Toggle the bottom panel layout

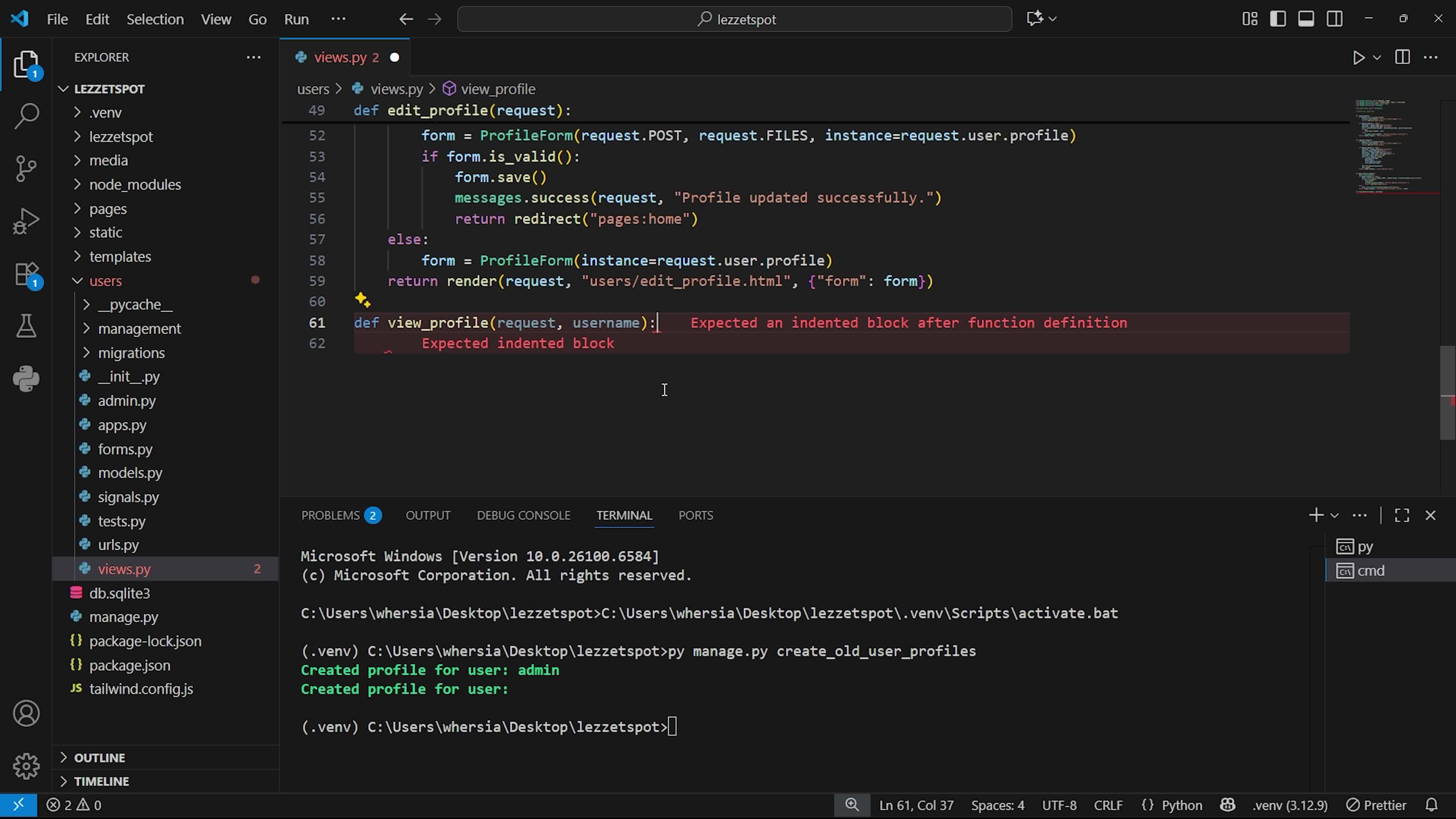[1306, 19]
